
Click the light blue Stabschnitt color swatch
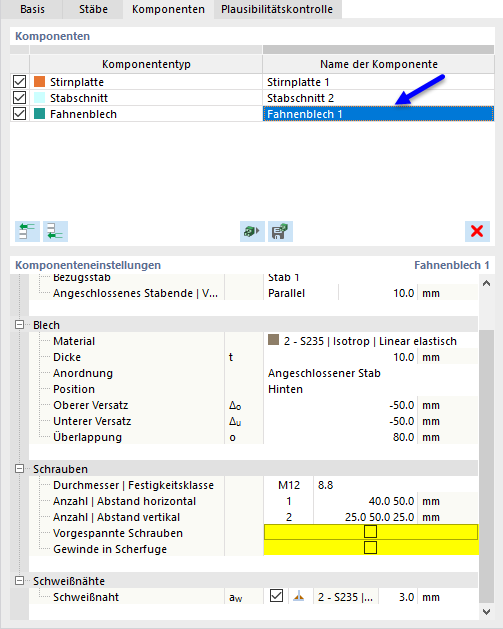pyautogui.click(x=39, y=98)
